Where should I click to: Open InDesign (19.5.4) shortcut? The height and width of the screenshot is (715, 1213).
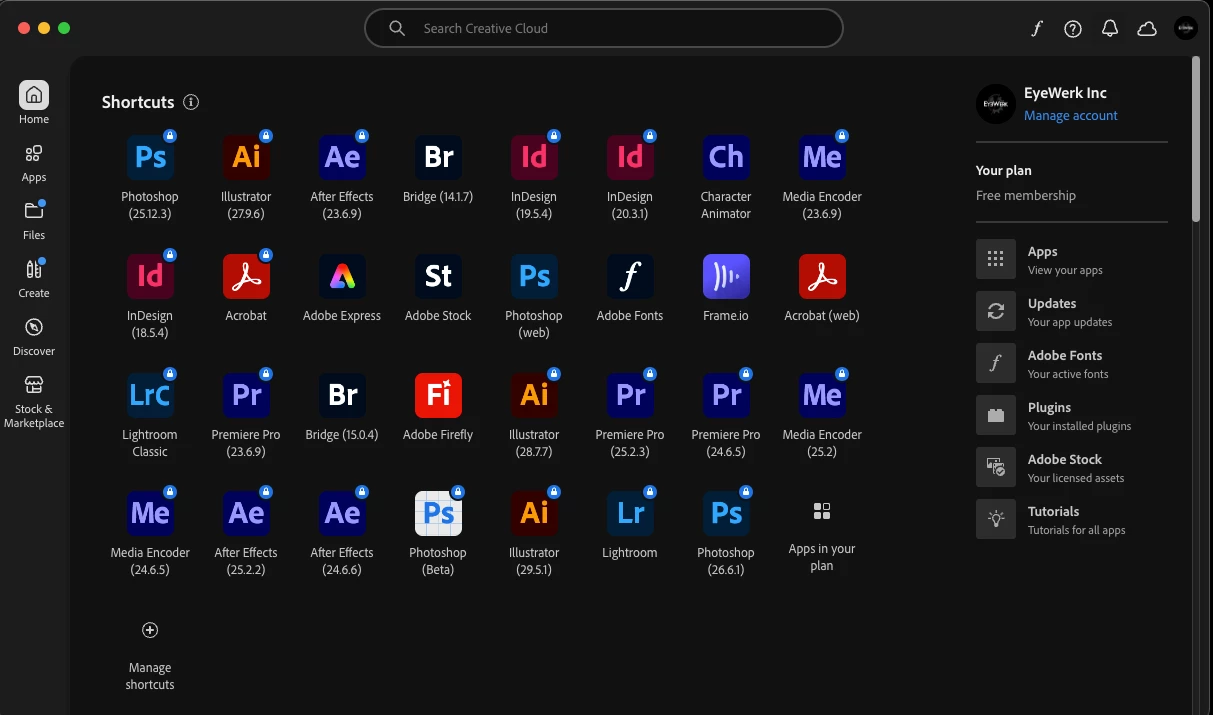click(534, 157)
